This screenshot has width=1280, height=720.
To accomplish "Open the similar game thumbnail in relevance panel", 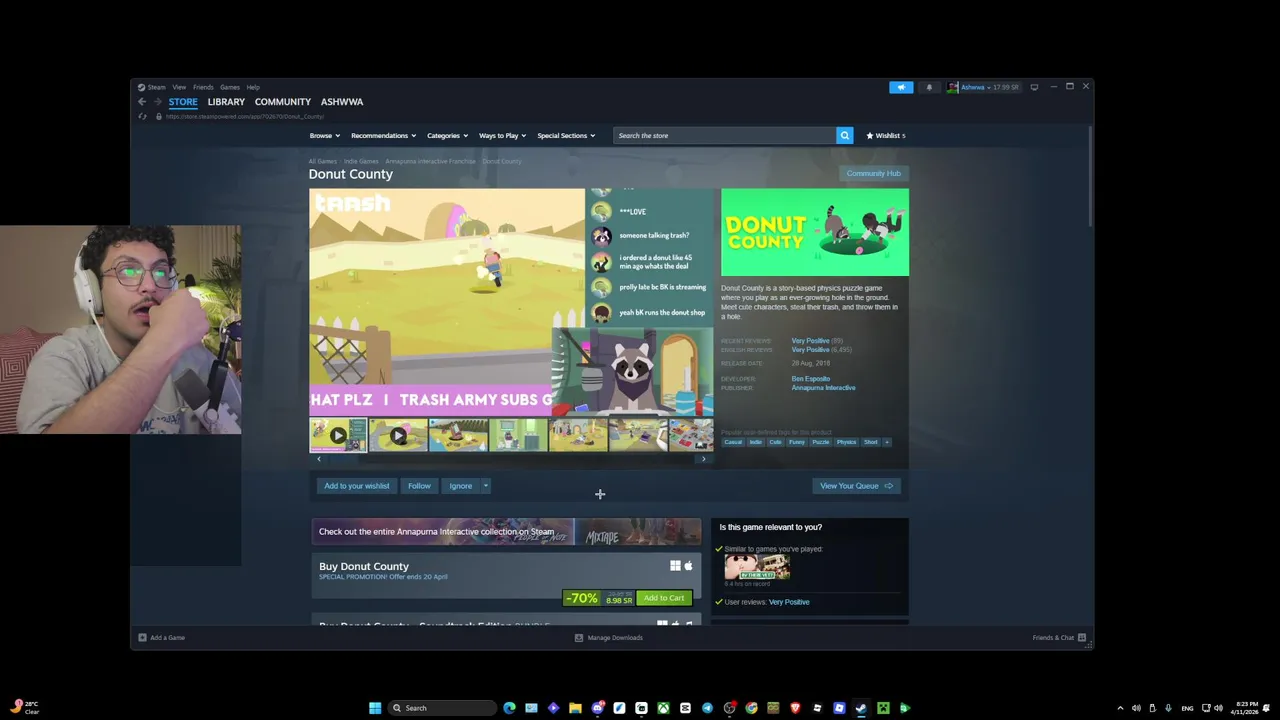I will [x=757, y=568].
